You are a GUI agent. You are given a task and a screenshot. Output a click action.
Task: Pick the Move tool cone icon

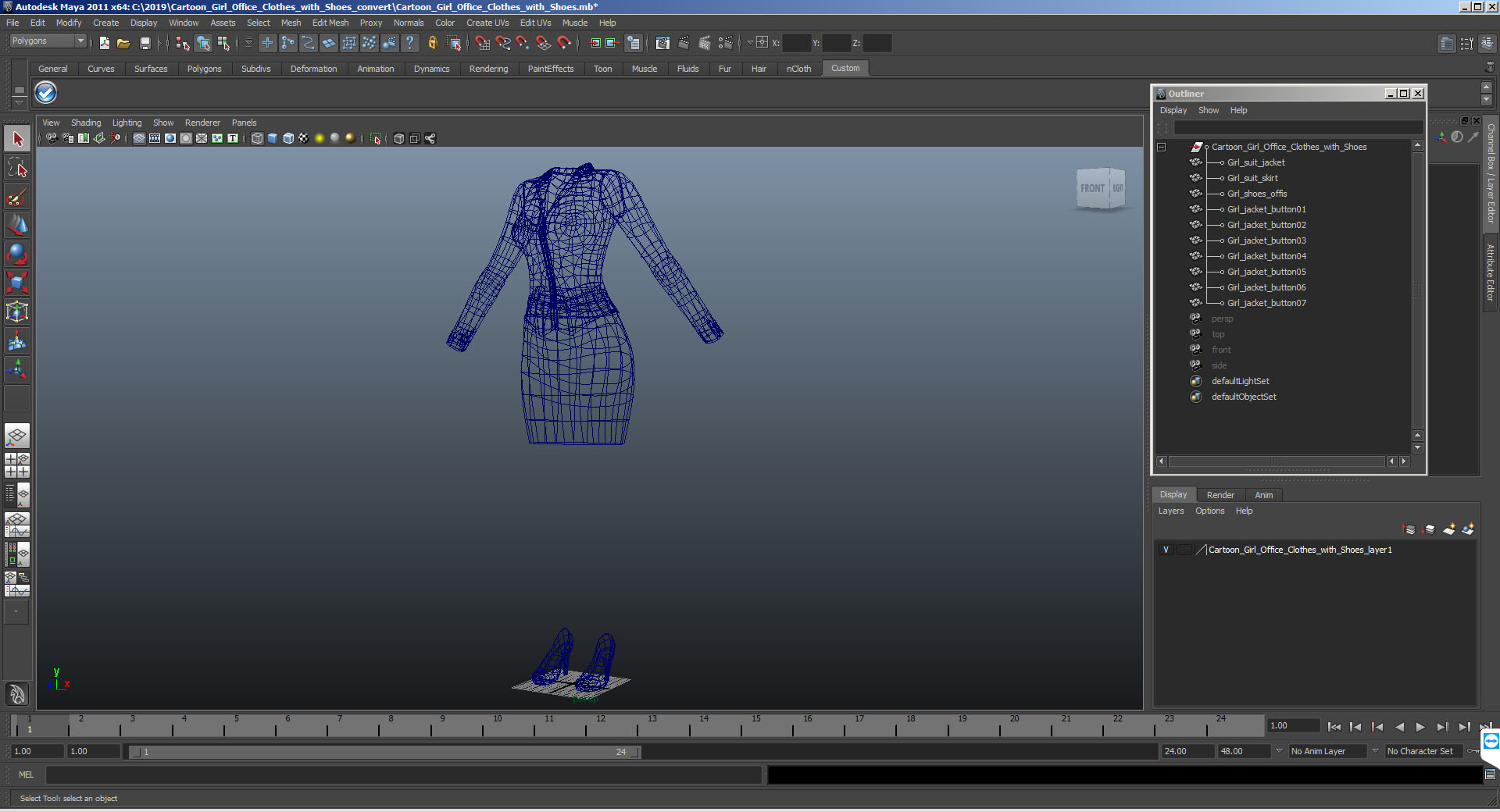(17, 225)
